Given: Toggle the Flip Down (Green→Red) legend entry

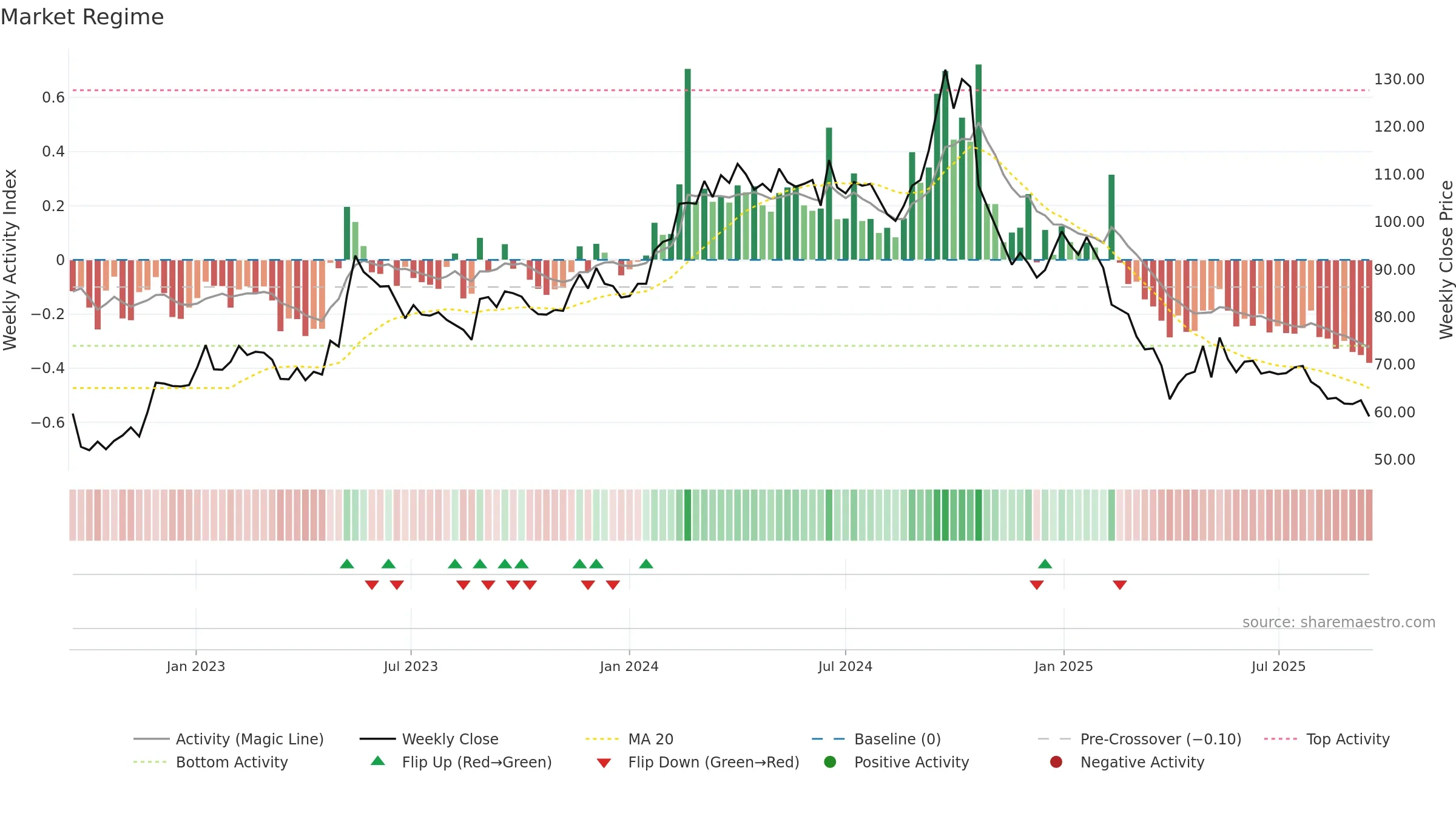Looking at the screenshot, I should tap(698, 762).
